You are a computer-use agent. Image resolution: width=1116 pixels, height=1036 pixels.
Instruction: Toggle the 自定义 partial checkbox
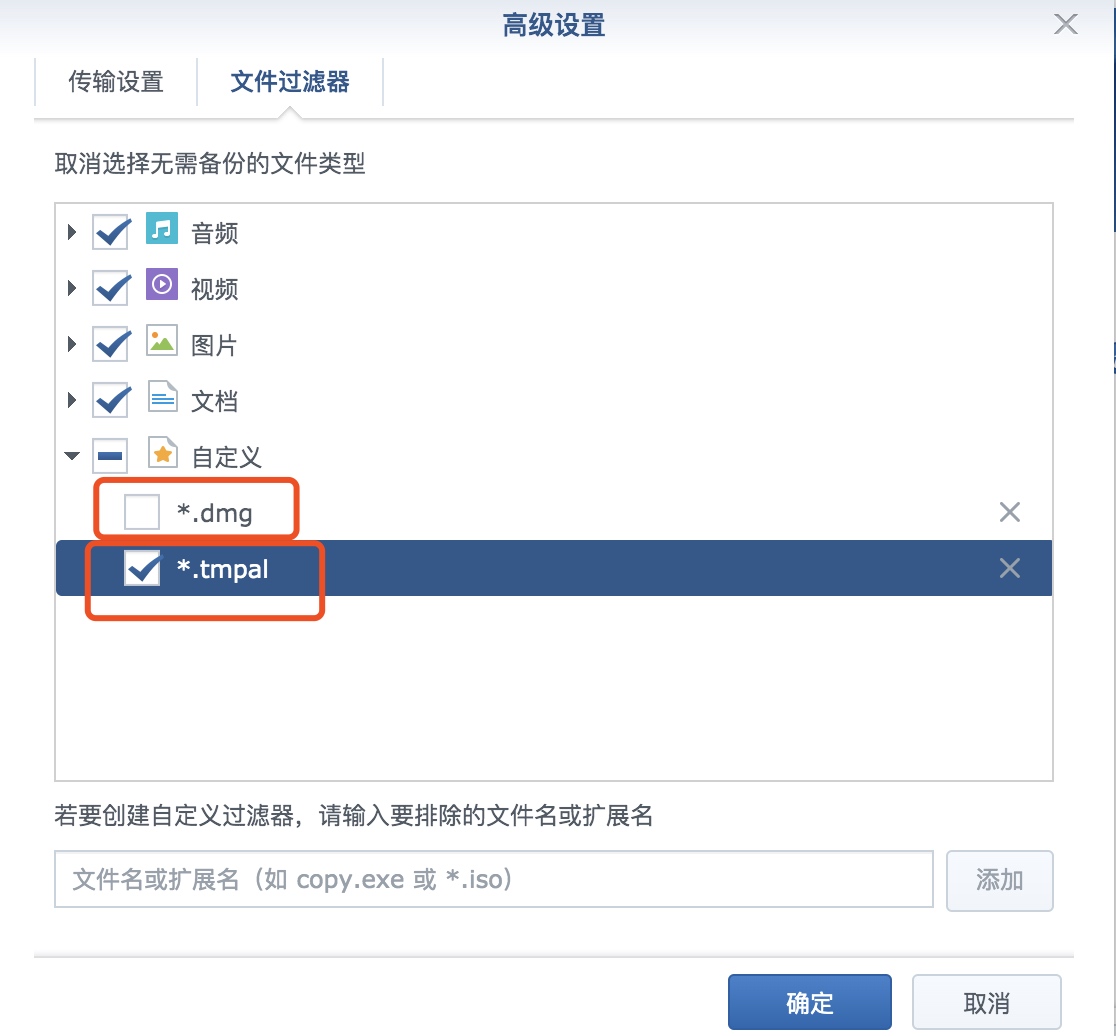pos(110,456)
